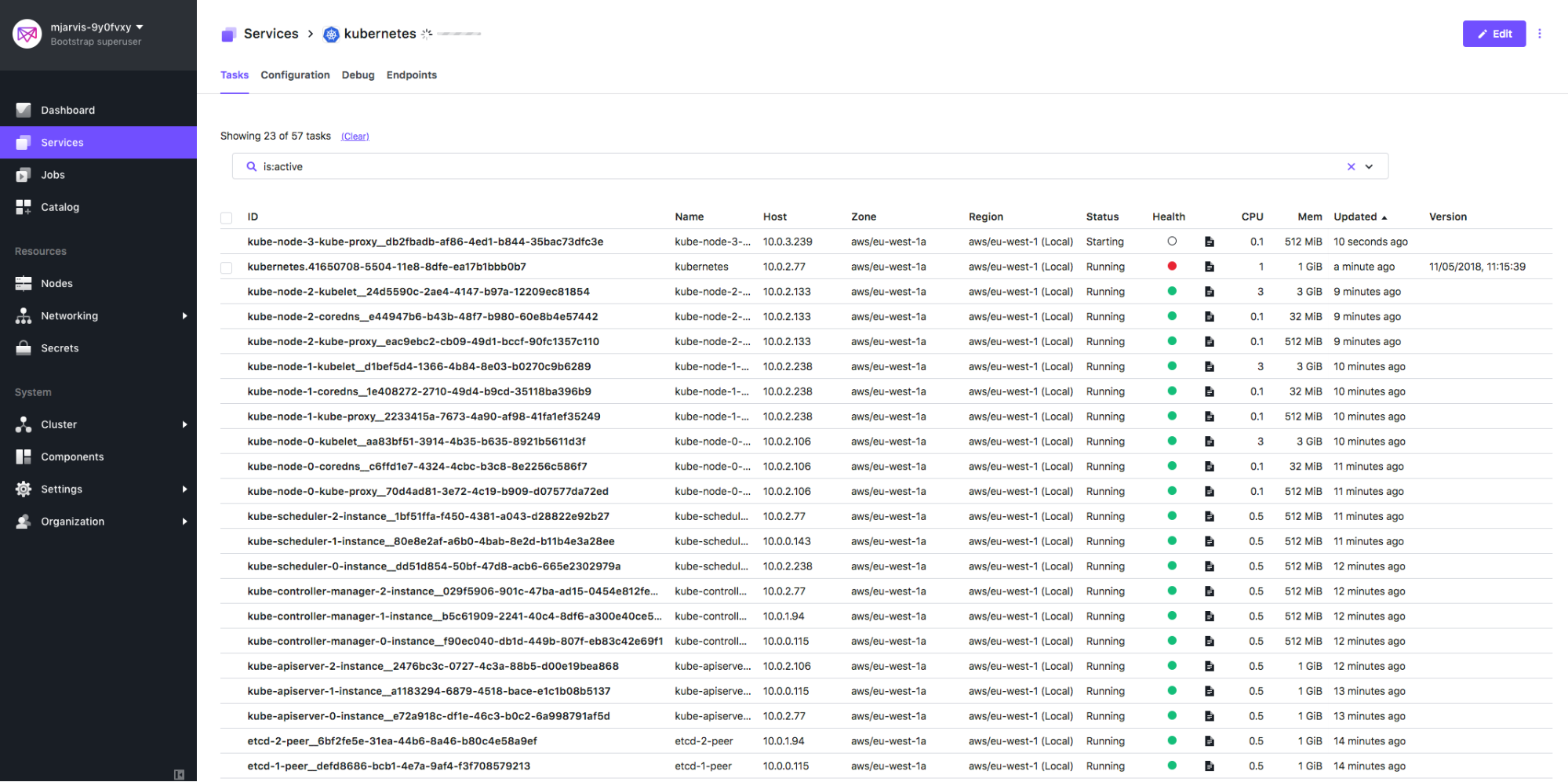Open the Catalog icon in sidebar
This screenshot has width=1568, height=782.
point(24,207)
